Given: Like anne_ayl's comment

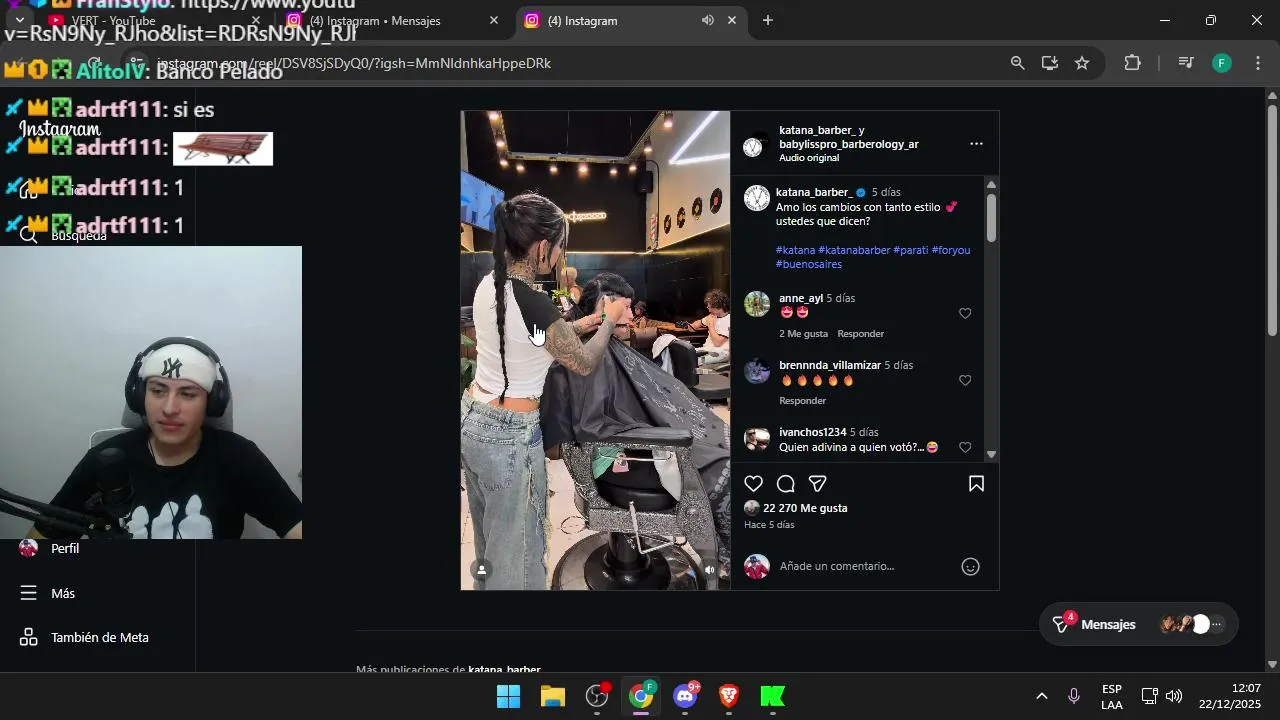Looking at the screenshot, I should [x=965, y=313].
